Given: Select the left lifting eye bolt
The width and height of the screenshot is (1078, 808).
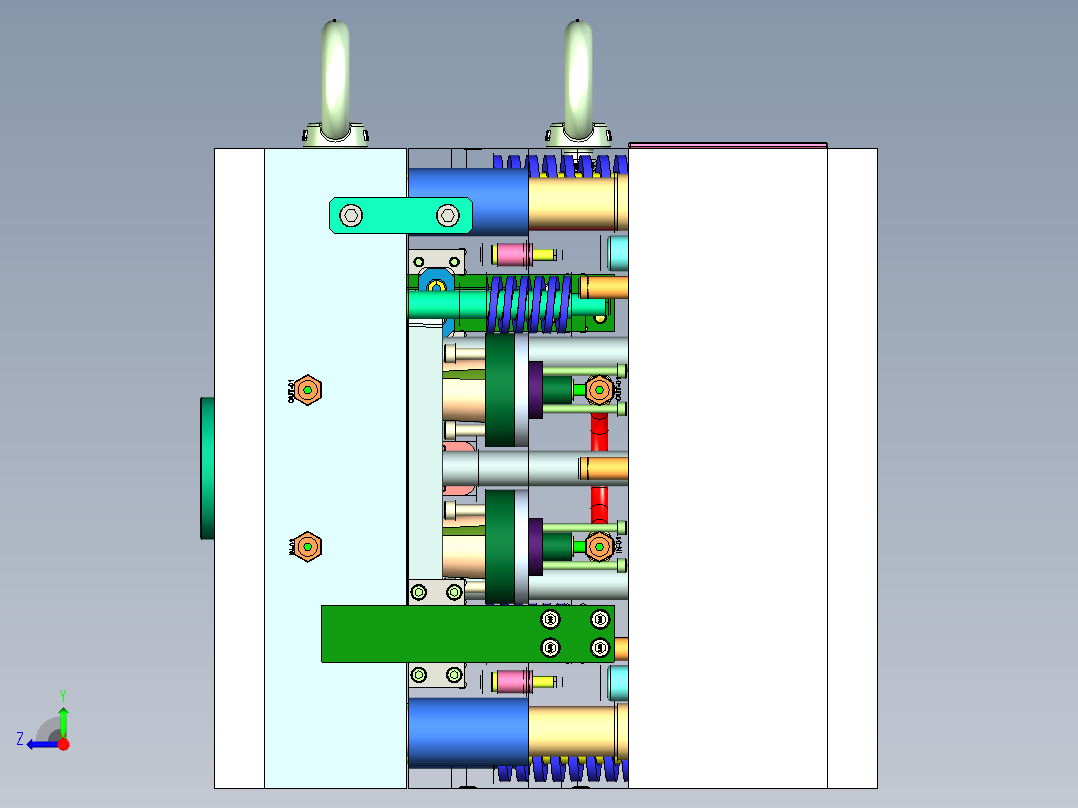Looking at the screenshot, I should click(x=336, y=81).
